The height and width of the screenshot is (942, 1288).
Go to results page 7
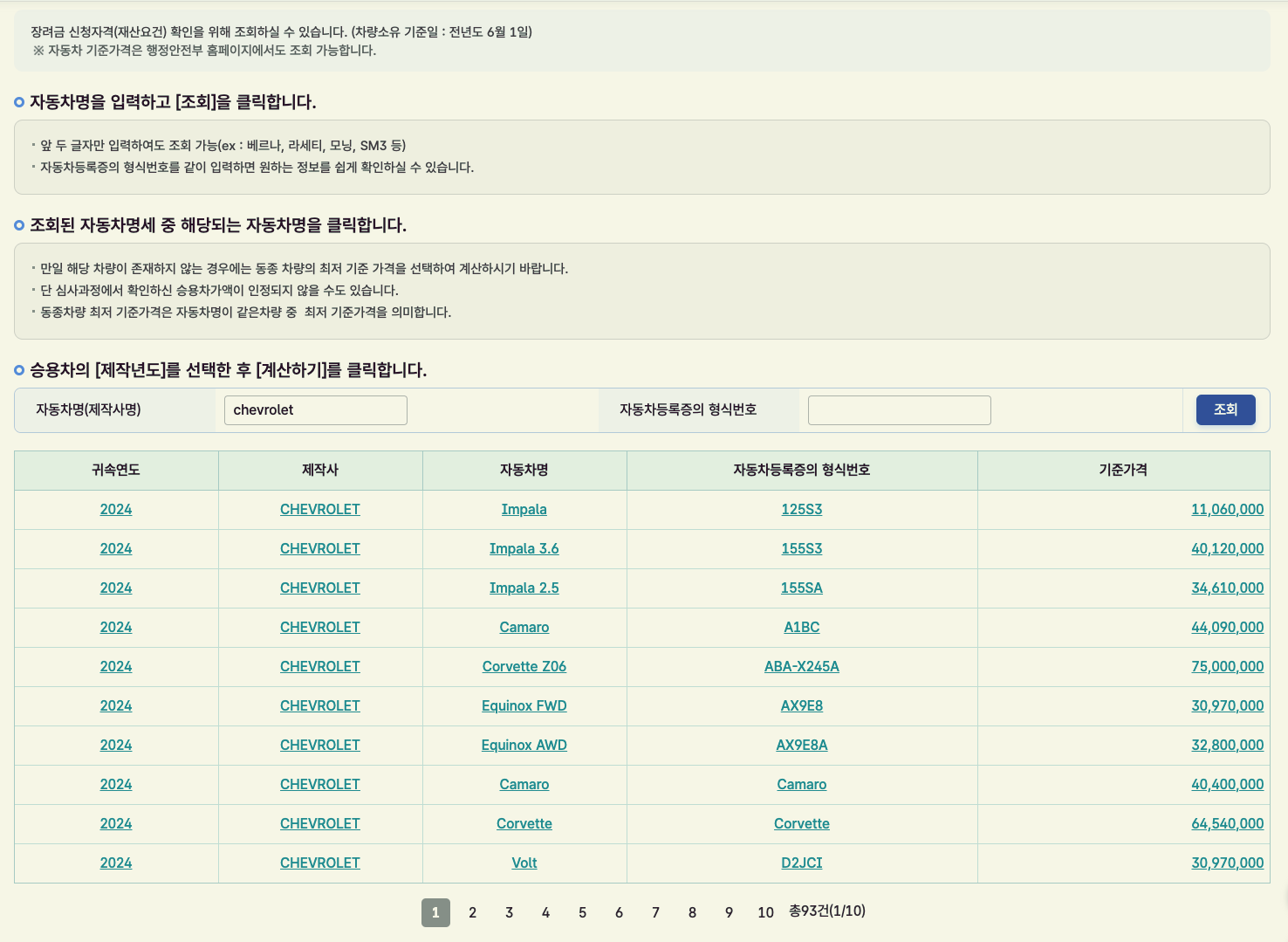point(655,912)
